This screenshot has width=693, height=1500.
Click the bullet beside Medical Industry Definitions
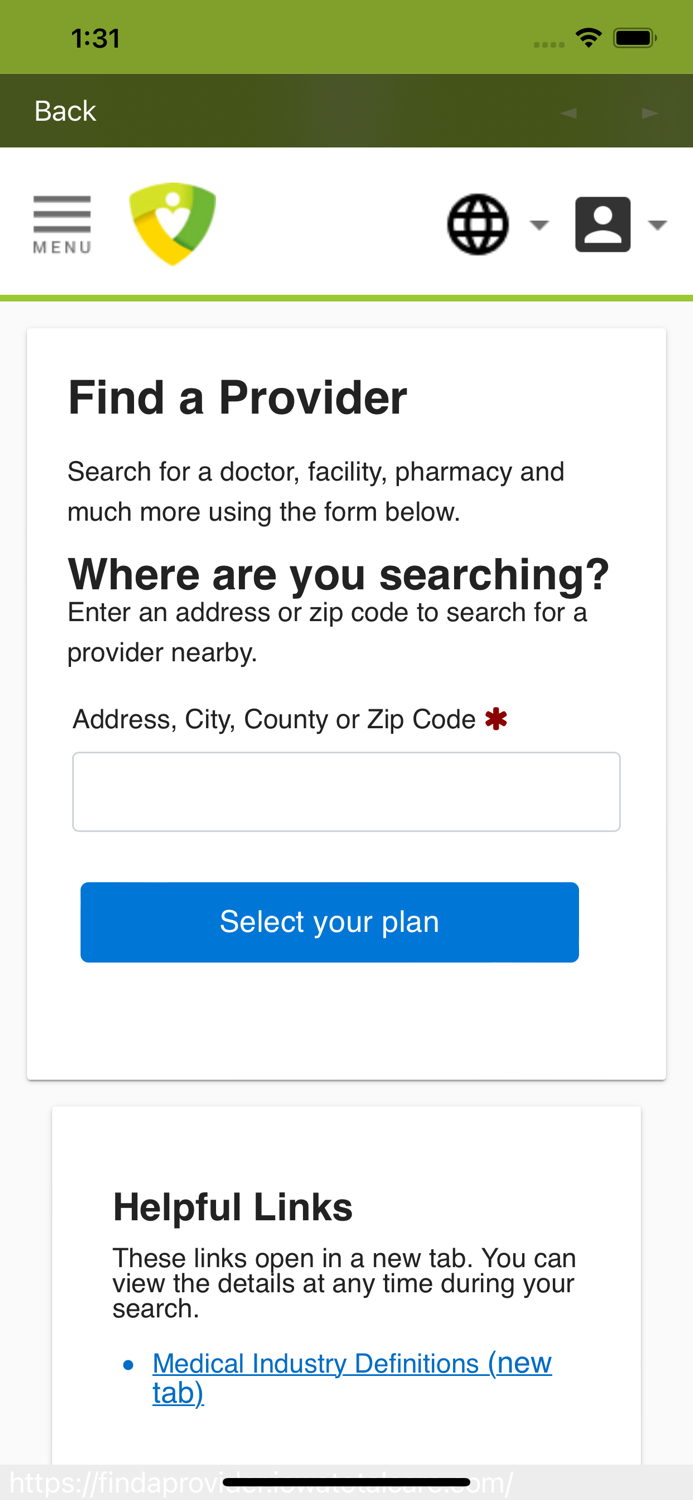pyautogui.click(x=127, y=1363)
